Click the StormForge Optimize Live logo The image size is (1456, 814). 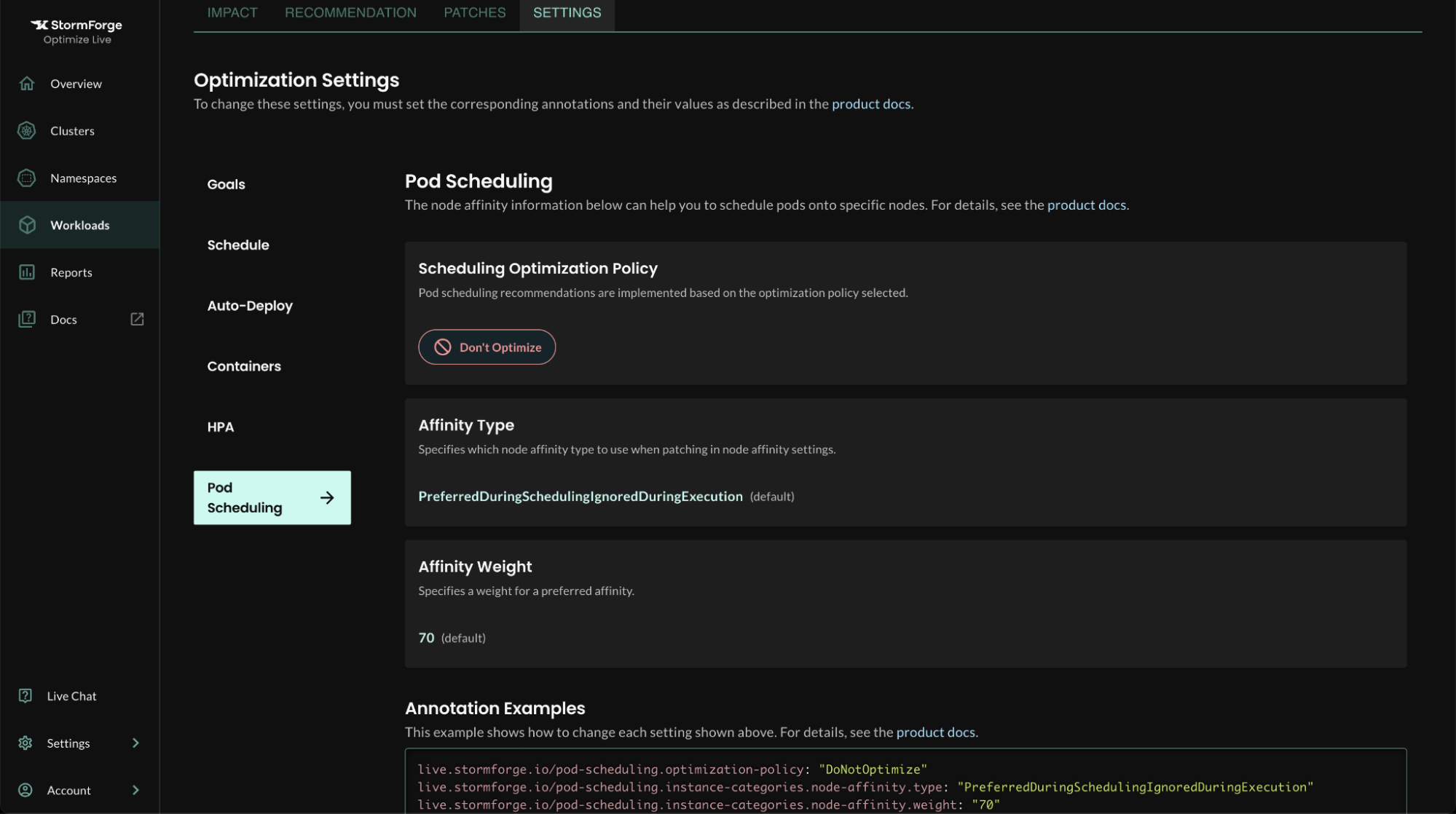point(76,31)
